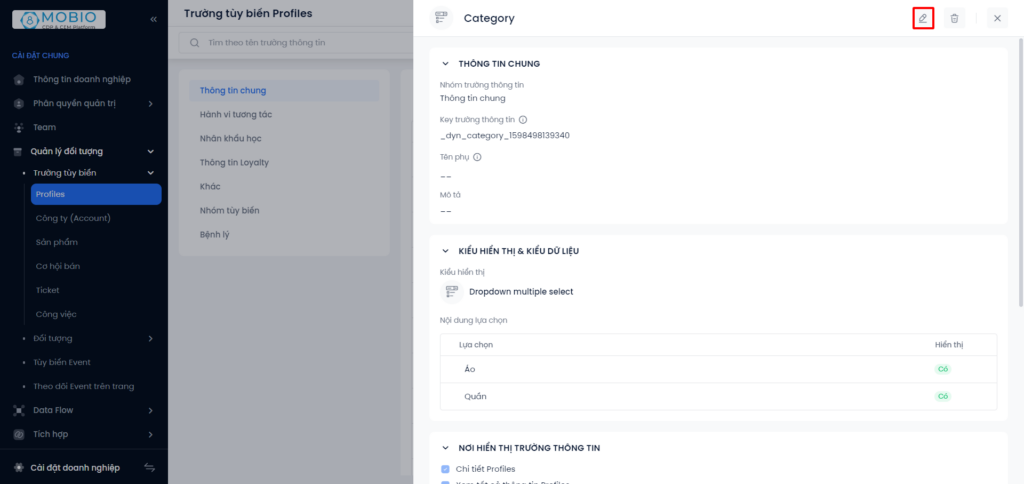Image resolution: width=1024 pixels, height=484 pixels.
Task: Click the Tùy biến Event link
Action: [62, 362]
